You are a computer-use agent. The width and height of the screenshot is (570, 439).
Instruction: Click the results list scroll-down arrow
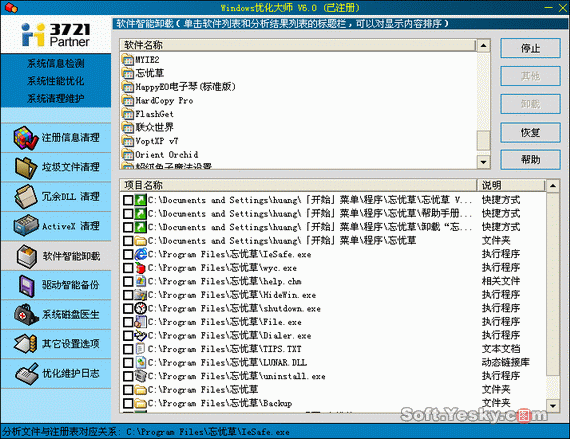tap(553, 406)
